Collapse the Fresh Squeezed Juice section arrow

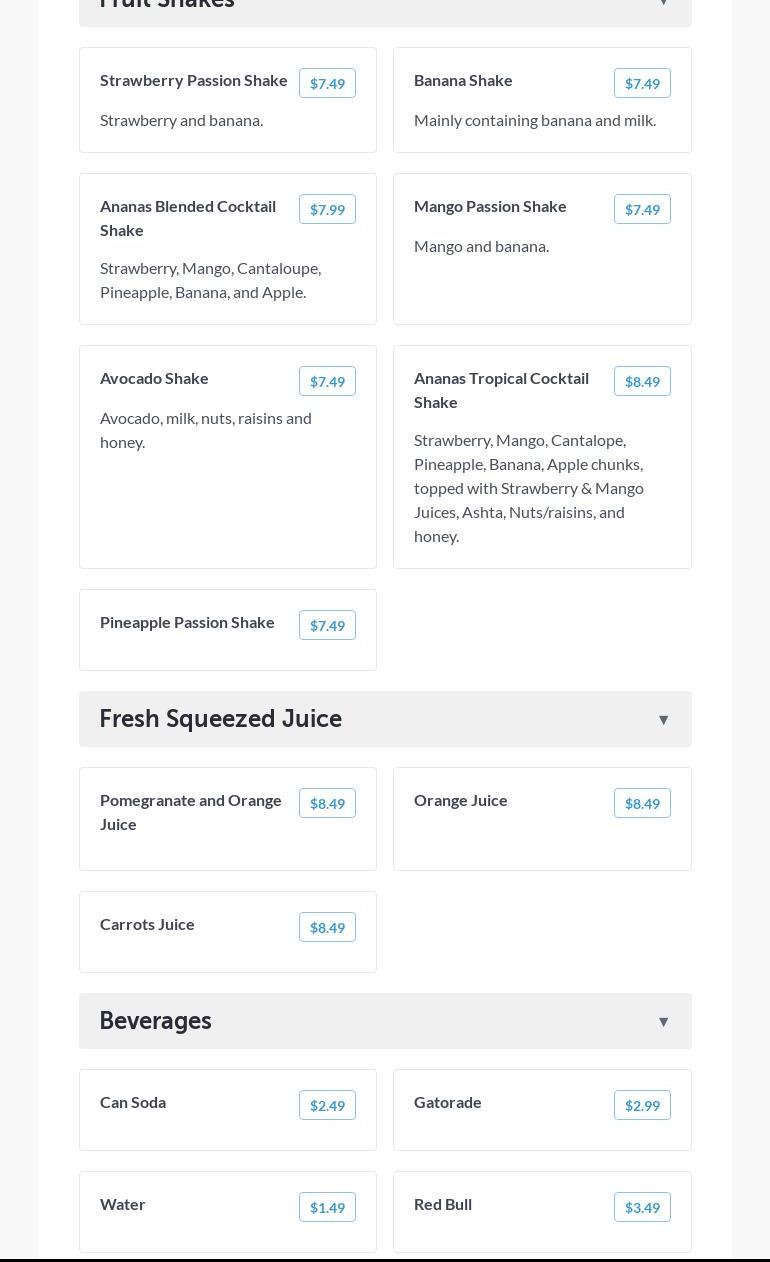663,720
